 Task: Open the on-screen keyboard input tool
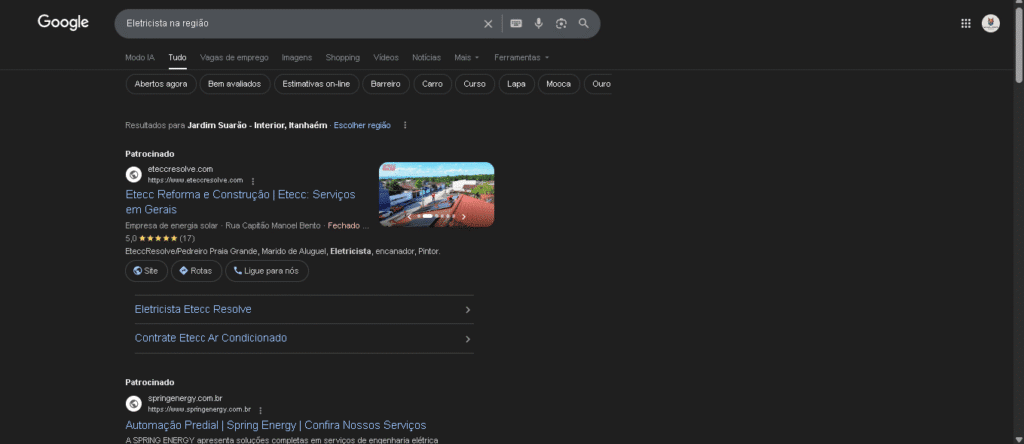(516, 23)
